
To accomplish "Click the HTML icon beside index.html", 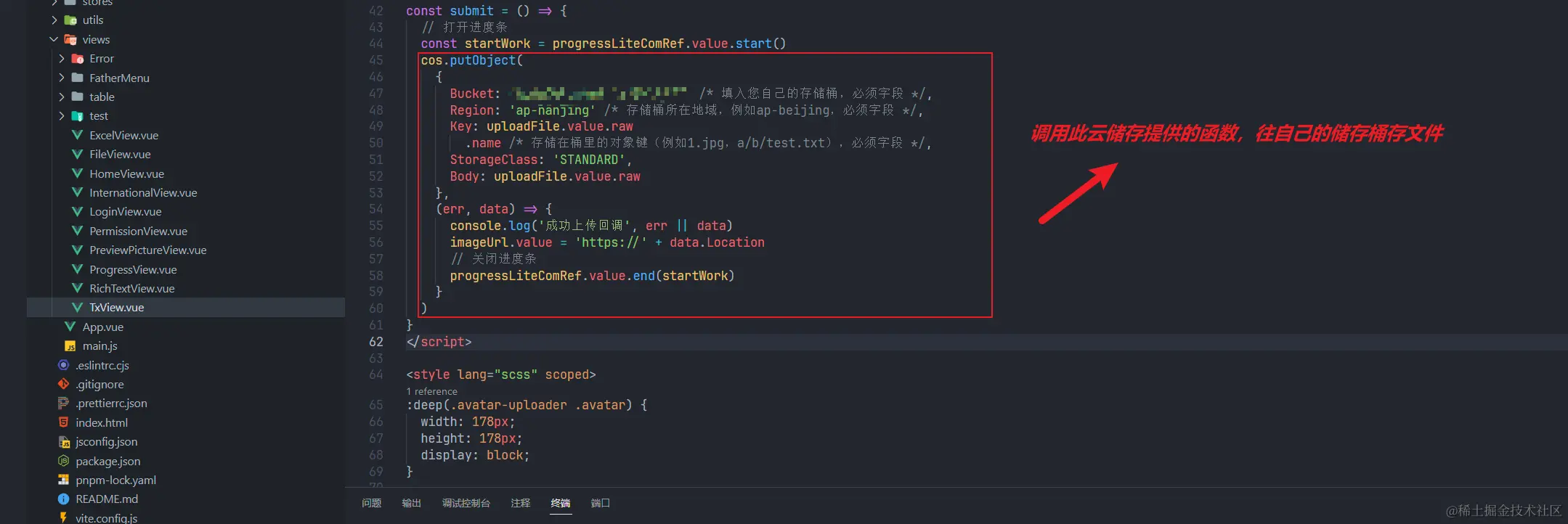I will [x=63, y=422].
